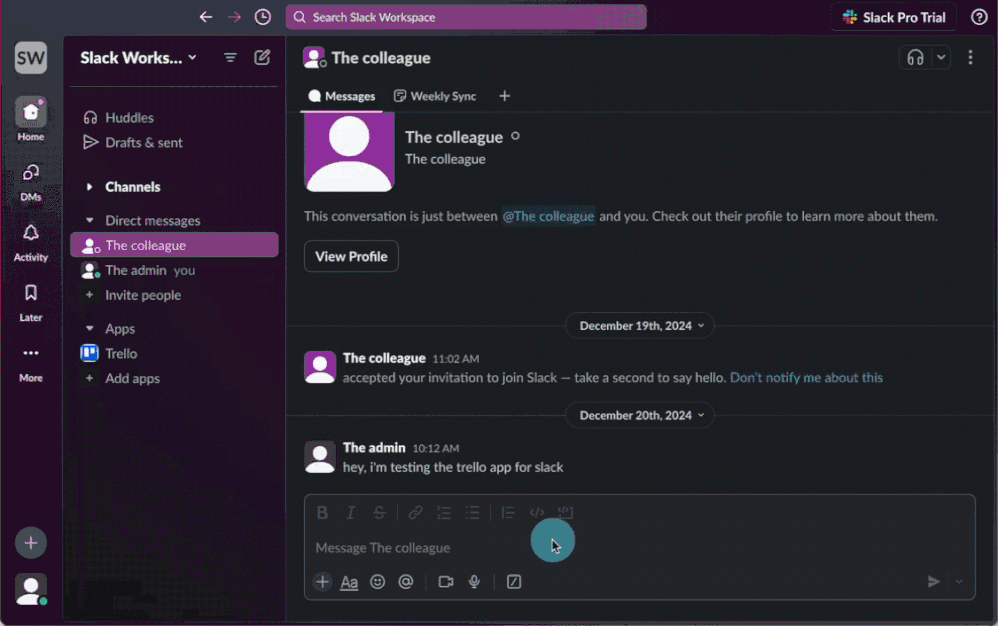
Task: Click The colleague conversation header name
Action: click(x=381, y=58)
